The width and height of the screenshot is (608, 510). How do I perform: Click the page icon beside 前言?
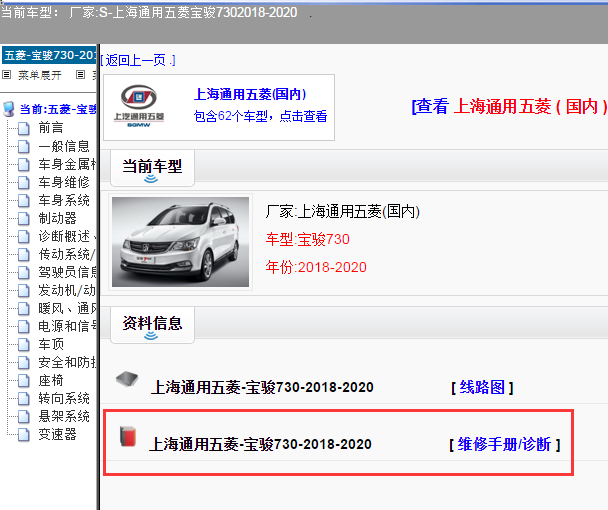pos(24,128)
